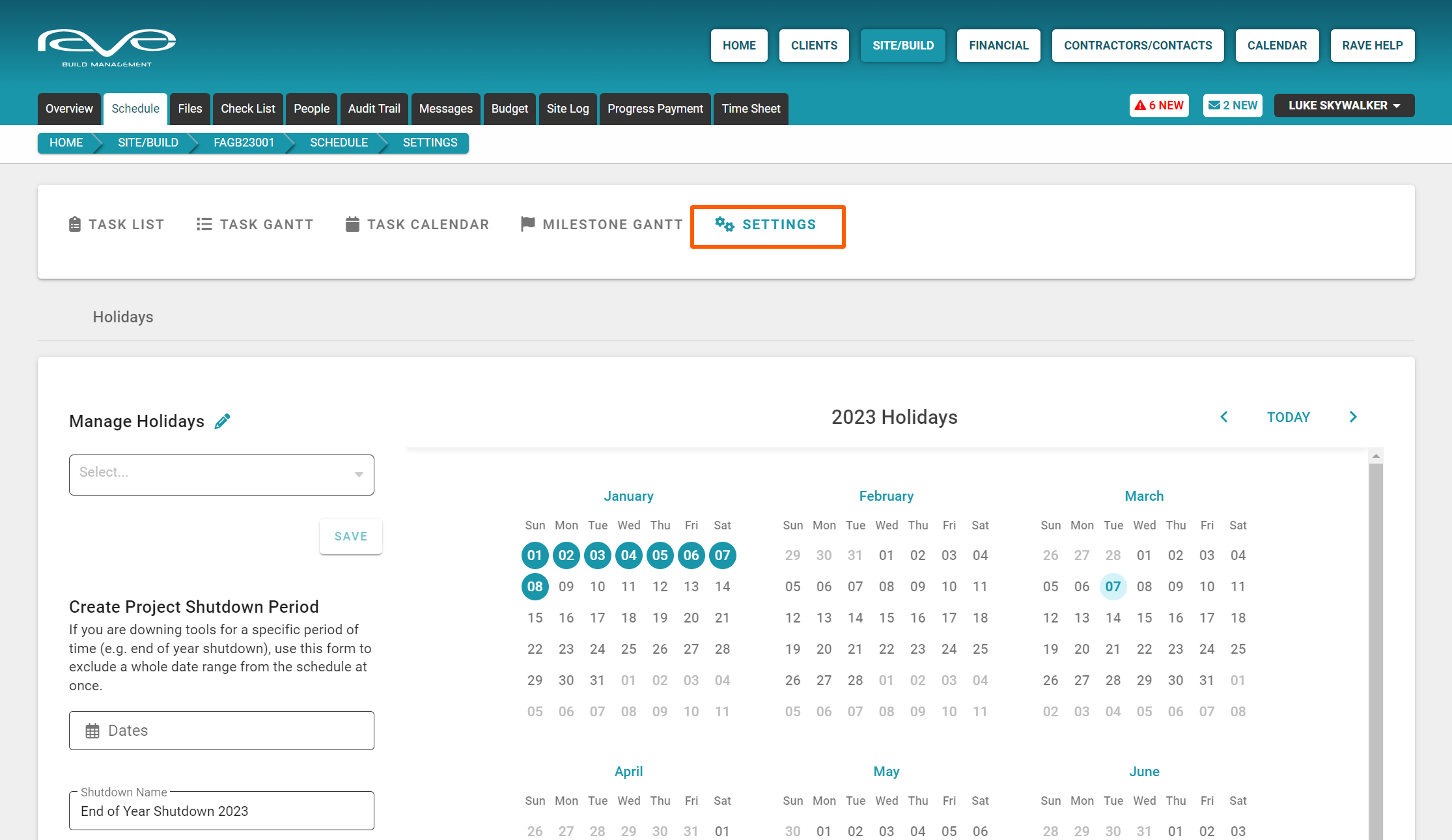
Task: Click the Settings gears icon
Action: click(724, 225)
